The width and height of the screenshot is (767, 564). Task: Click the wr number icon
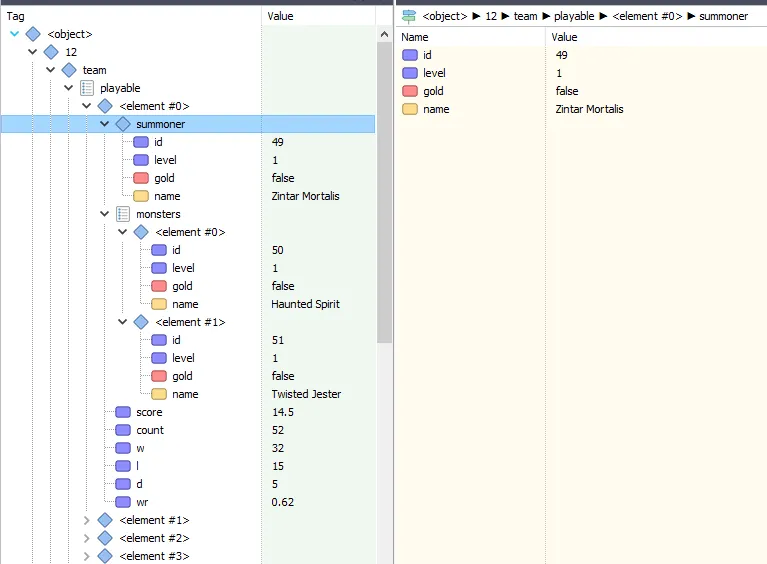pos(123,502)
